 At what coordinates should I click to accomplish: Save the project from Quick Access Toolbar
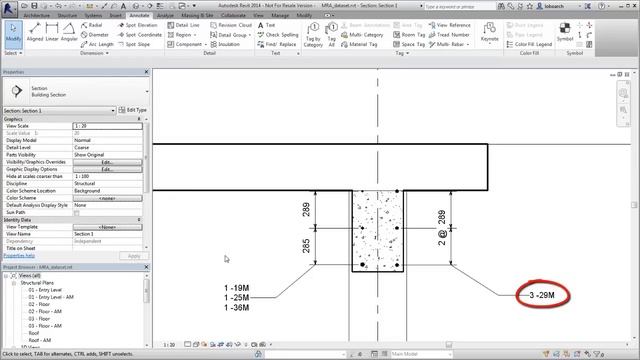pyautogui.click(x=34, y=6)
